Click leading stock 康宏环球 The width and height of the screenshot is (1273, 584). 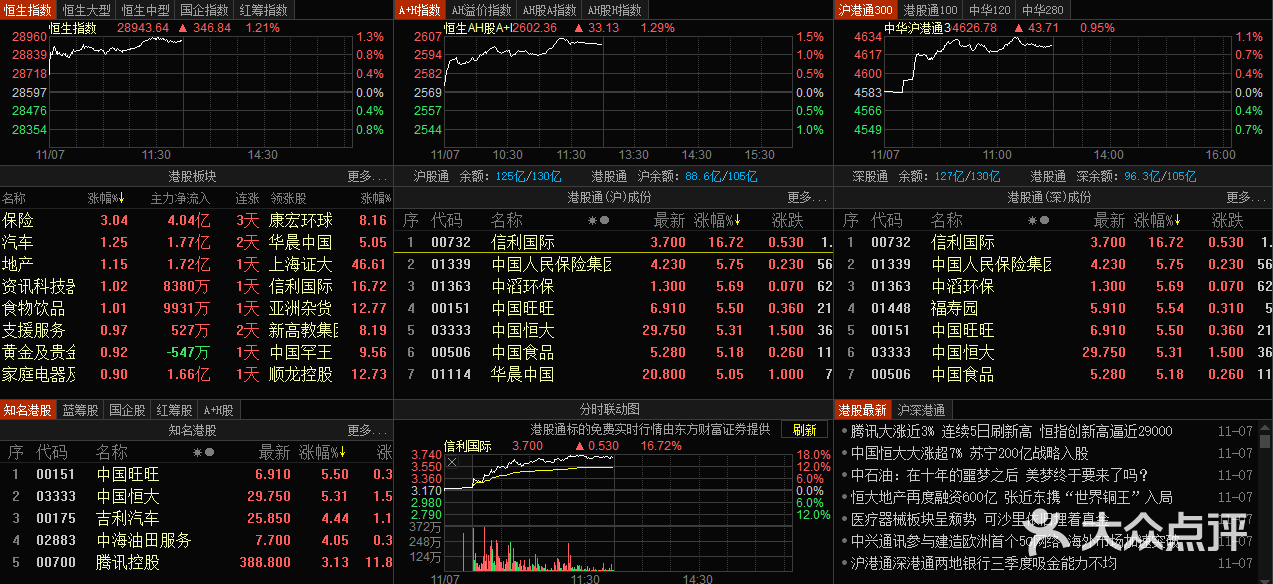pyautogui.click(x=301, y=220)
